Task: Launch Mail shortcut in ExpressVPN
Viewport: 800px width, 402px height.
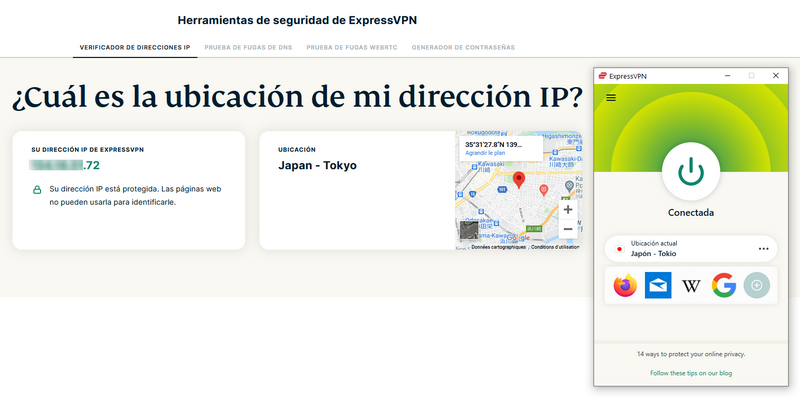Action: coord(658,285)
